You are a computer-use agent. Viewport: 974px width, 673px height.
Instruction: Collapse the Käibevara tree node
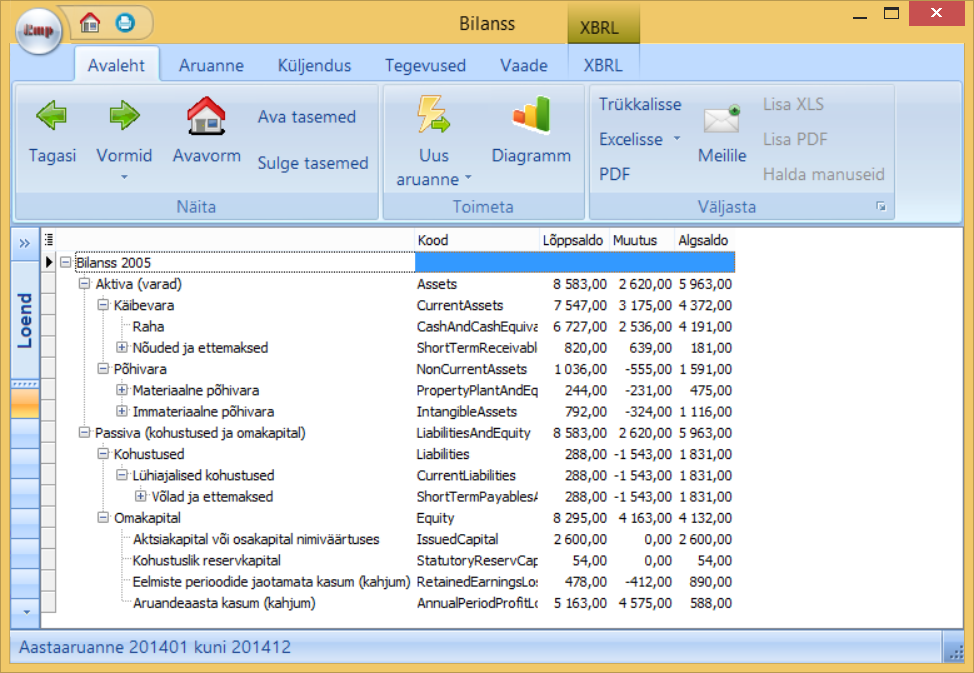[x=103, y=305]
